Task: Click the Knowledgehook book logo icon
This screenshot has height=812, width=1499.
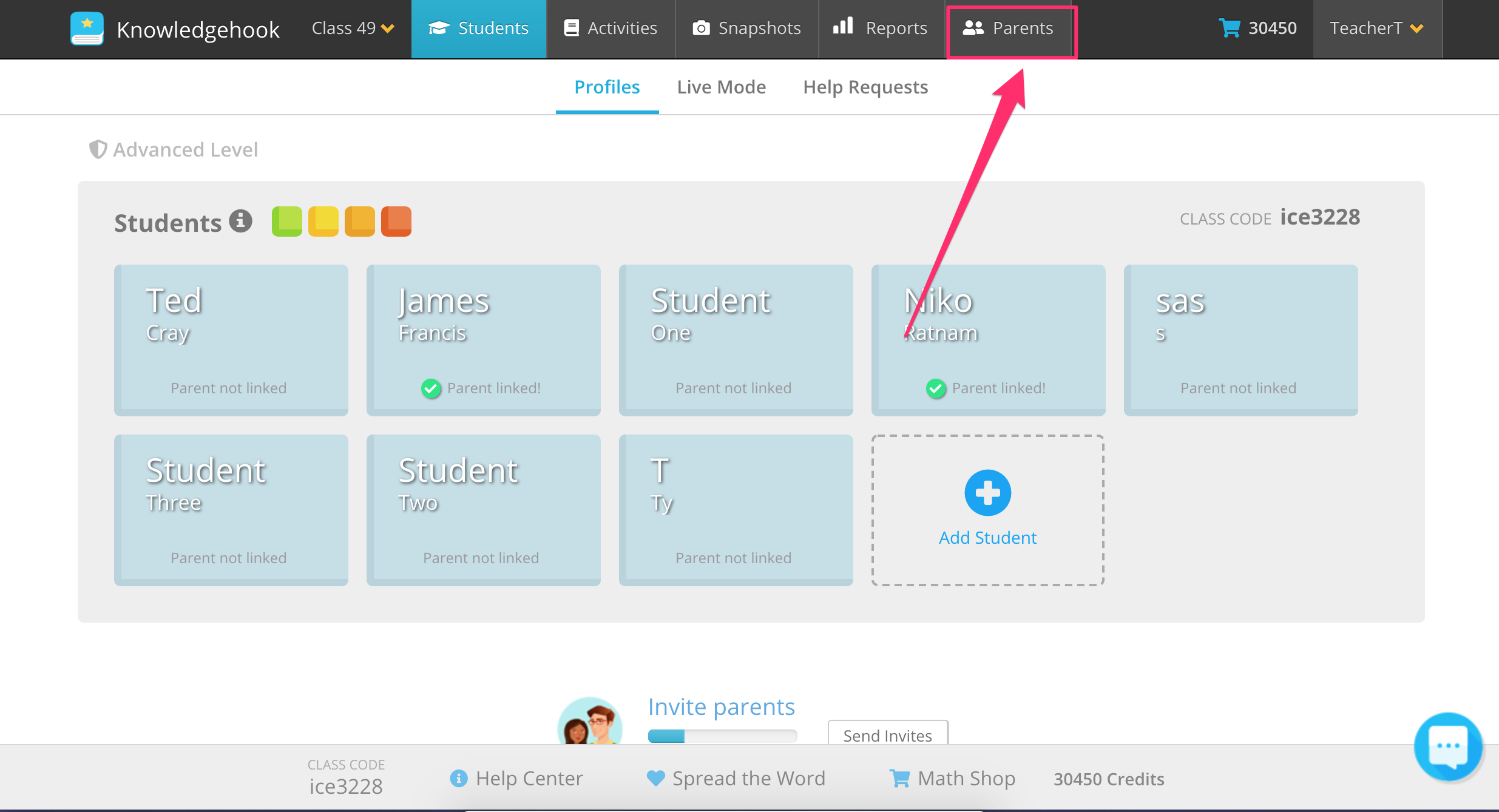Action: click(x=87, y=29)
